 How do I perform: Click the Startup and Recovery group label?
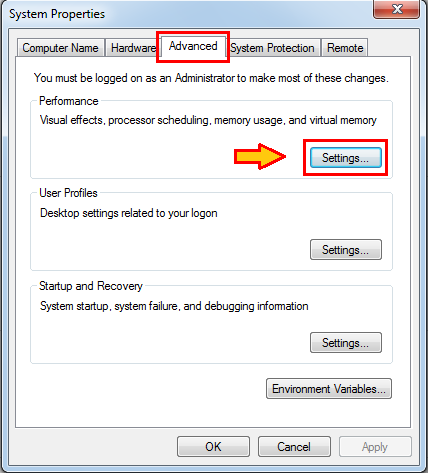point(91,286)
